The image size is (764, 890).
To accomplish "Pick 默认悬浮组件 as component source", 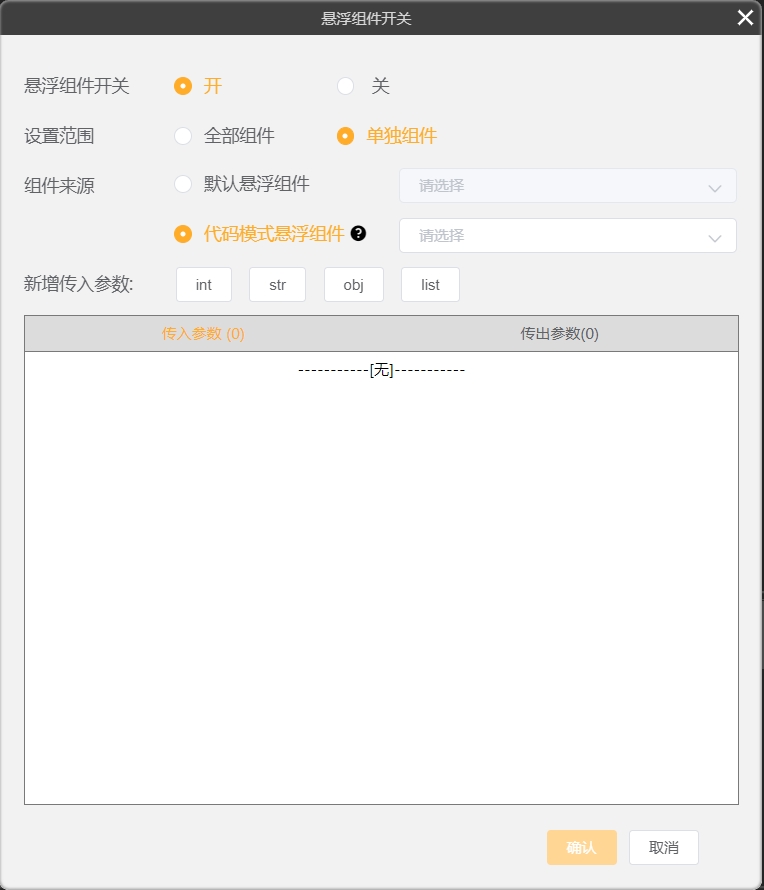I will pyautogui.click(x=183, y=184).
